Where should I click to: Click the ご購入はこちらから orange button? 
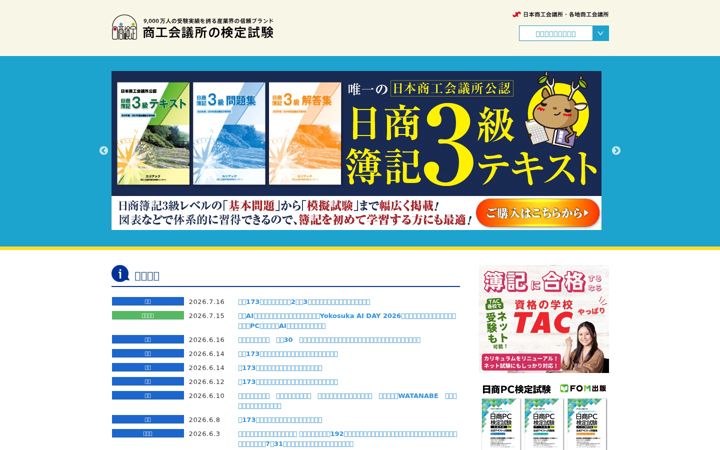coord(538,213)
